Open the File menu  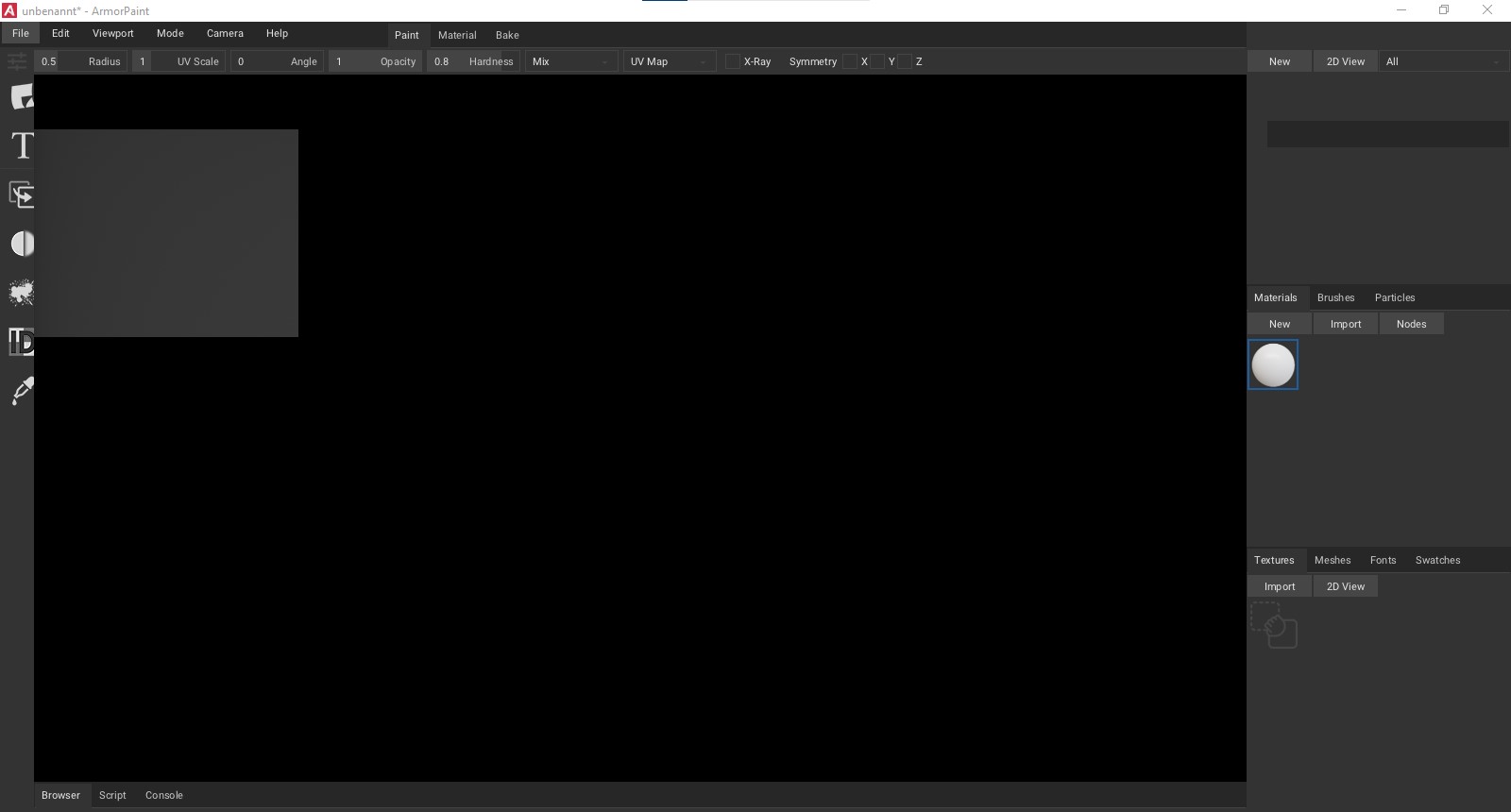21,33
